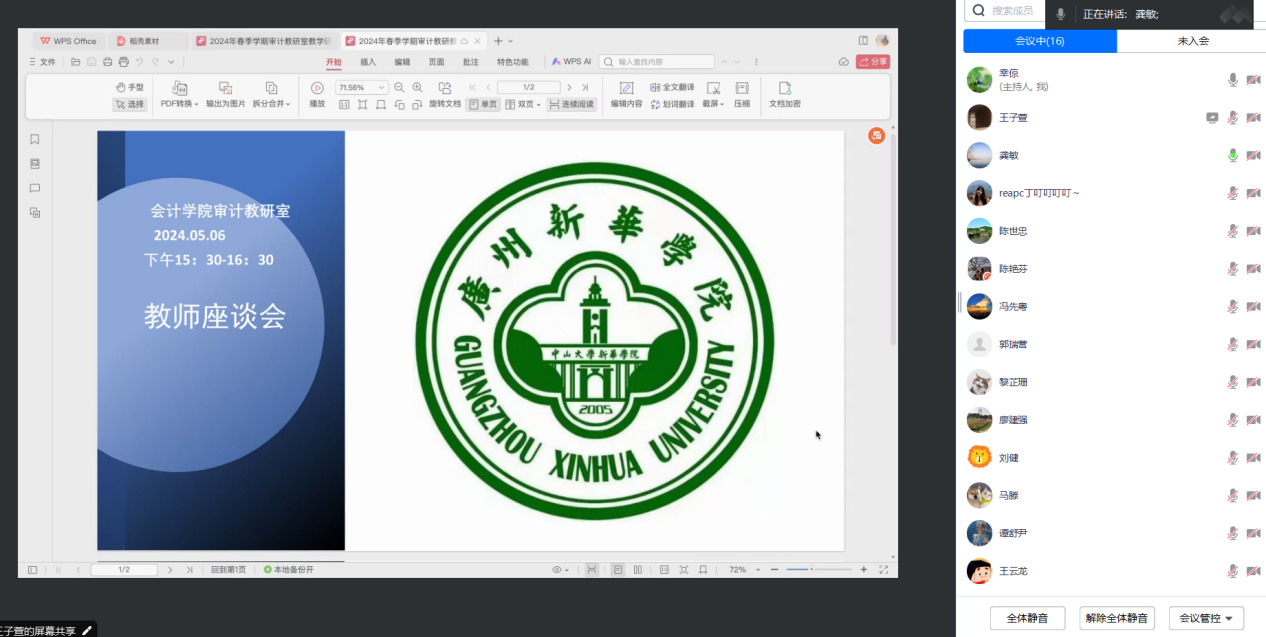Toggle single page (单页) view
The width and height of the screenshot is (1266, 637).
[483, 104]
